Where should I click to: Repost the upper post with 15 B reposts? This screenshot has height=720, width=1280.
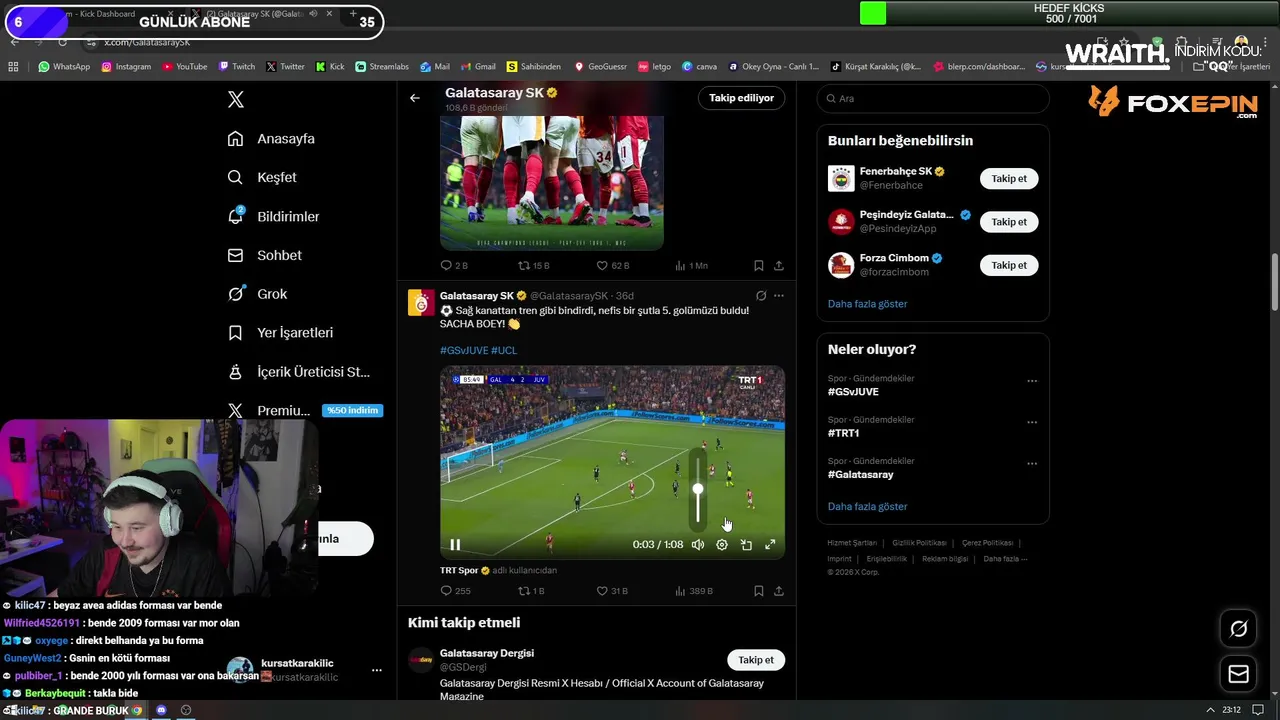coord(533,266)
